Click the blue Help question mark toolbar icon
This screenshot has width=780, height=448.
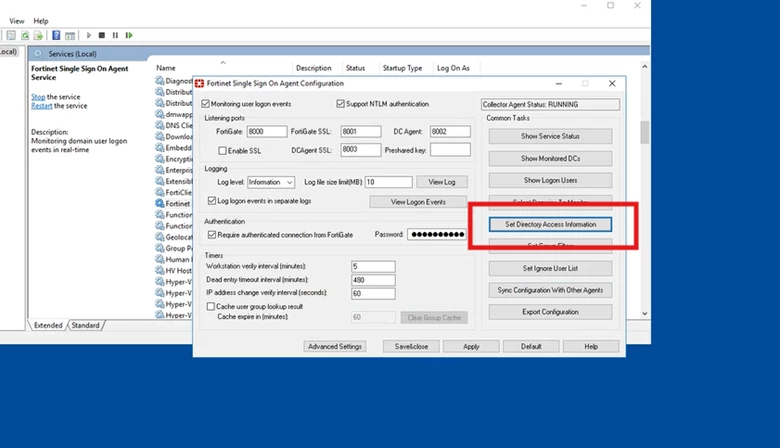56,35
